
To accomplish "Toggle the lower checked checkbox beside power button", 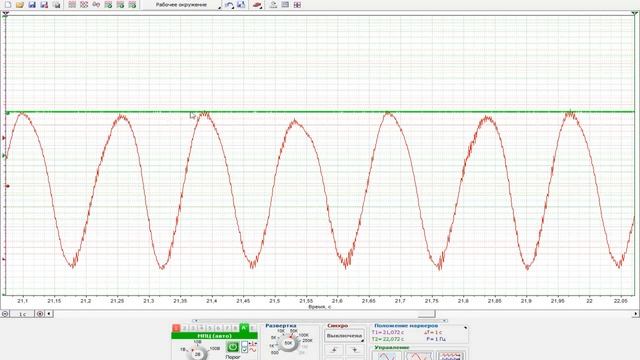I will click(244, 350).
